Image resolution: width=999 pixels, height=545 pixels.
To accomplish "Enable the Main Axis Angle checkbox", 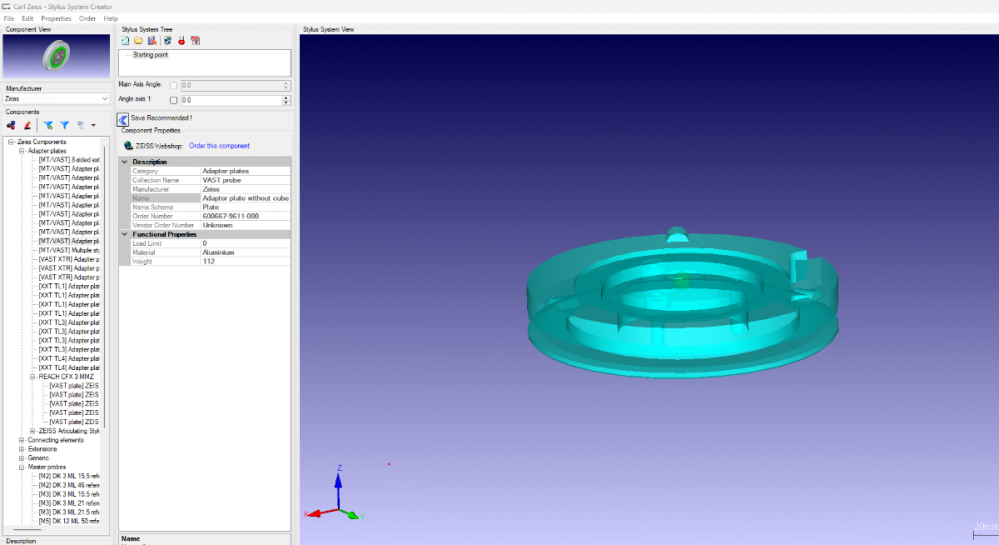I will (174, 86).
